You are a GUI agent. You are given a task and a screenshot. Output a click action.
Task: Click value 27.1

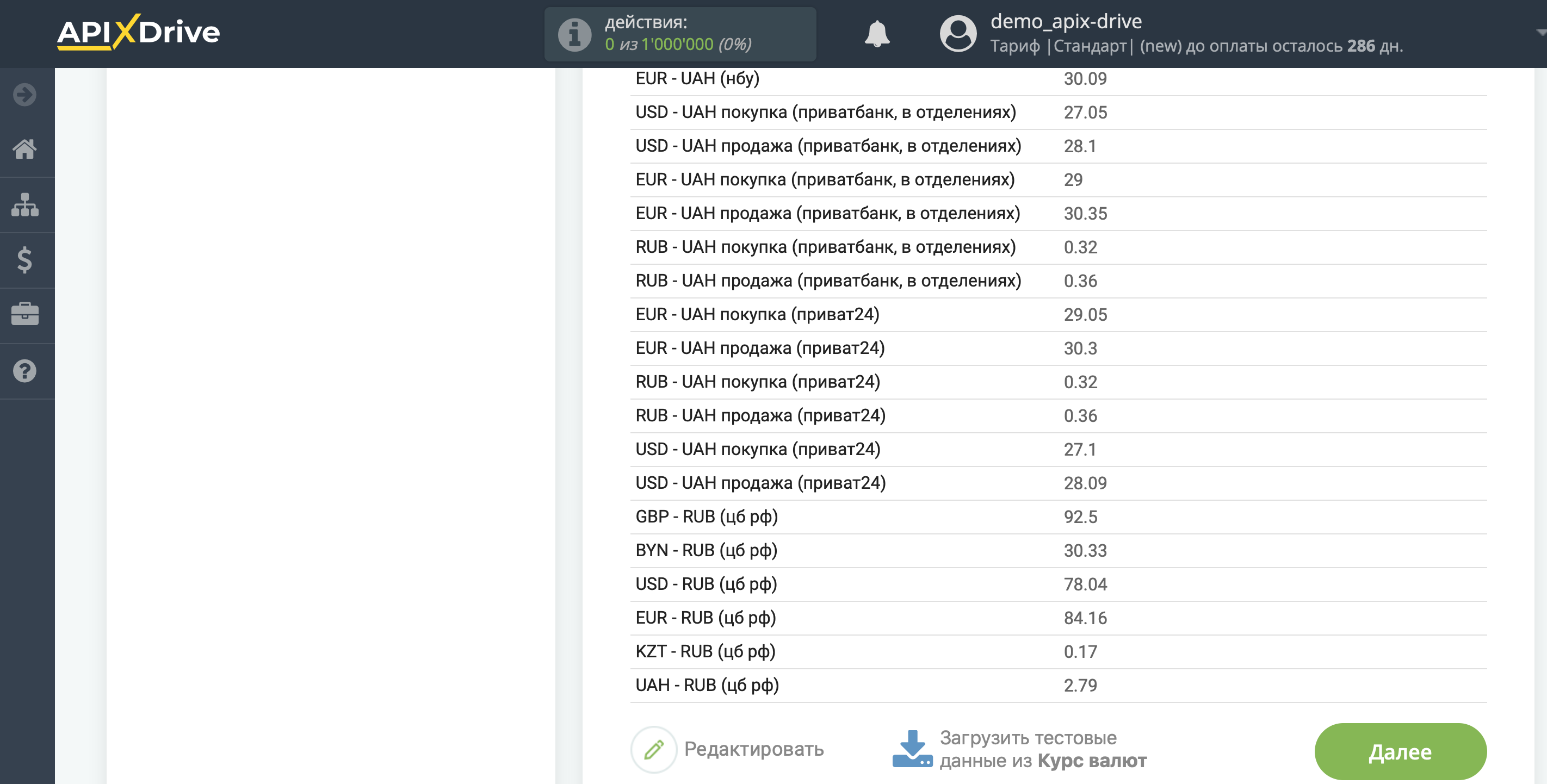coord(1080,449)
